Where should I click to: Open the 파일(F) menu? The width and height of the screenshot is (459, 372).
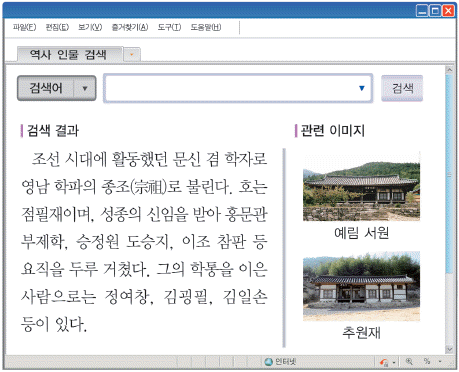pos(24,27)
